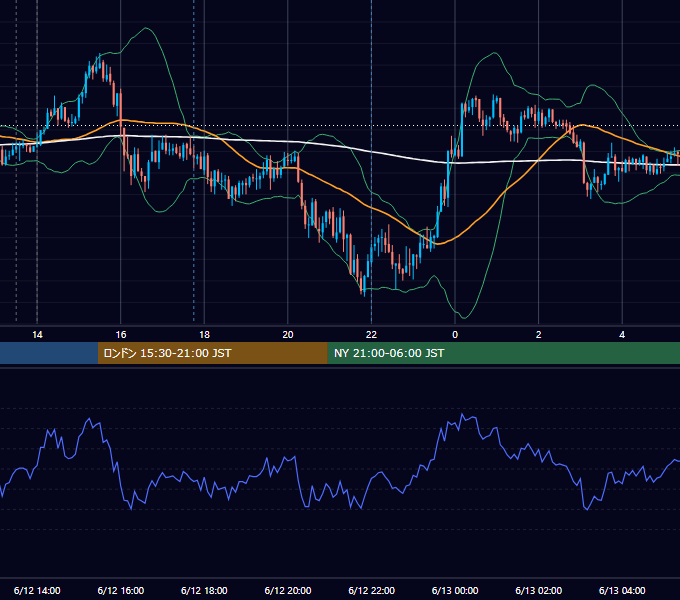The width and height of the screenshot is (680, 600).
Task: Click the 6/12 22:00 date label
Action: [372, 590]
